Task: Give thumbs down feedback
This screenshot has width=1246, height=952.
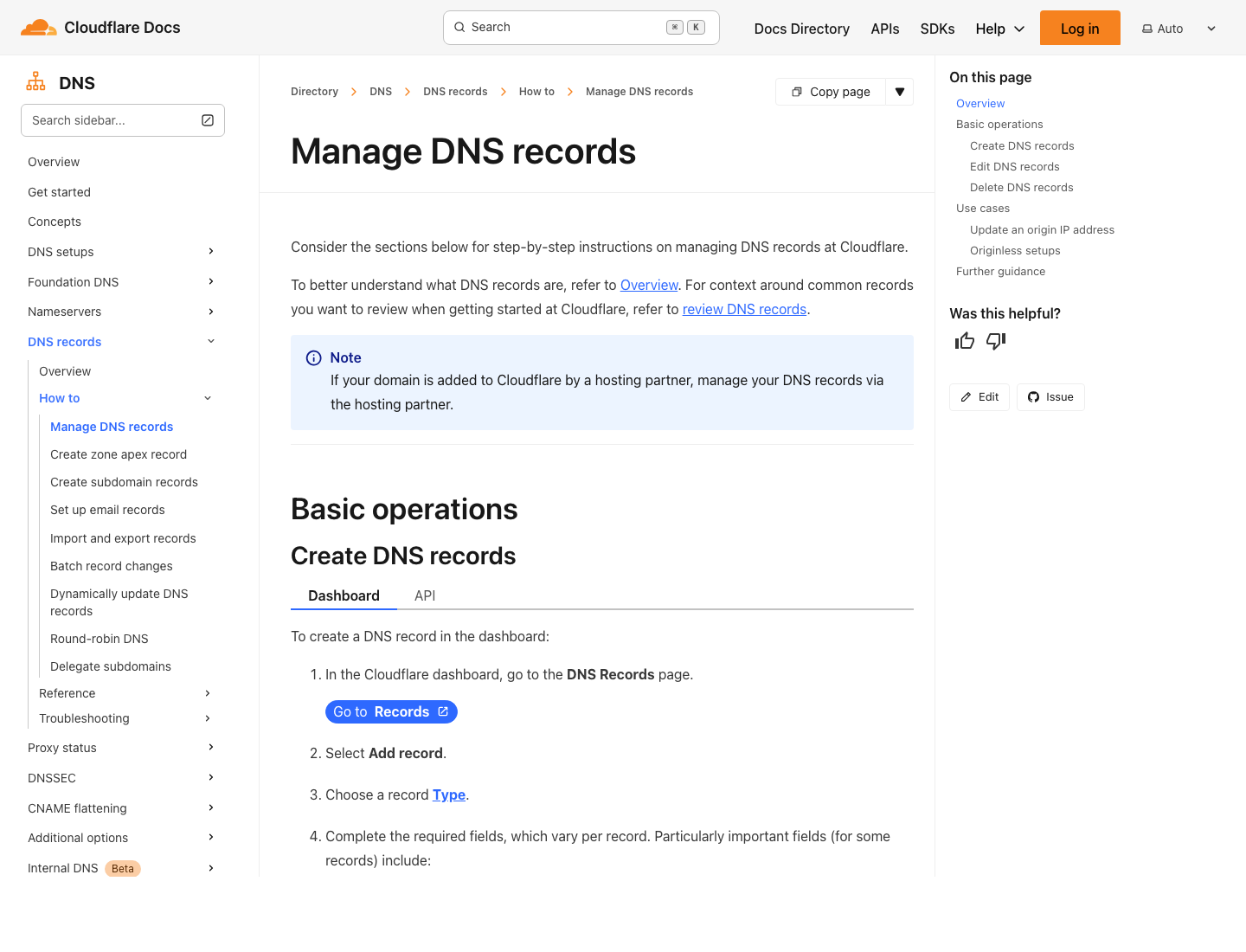Action: (995, 342)
